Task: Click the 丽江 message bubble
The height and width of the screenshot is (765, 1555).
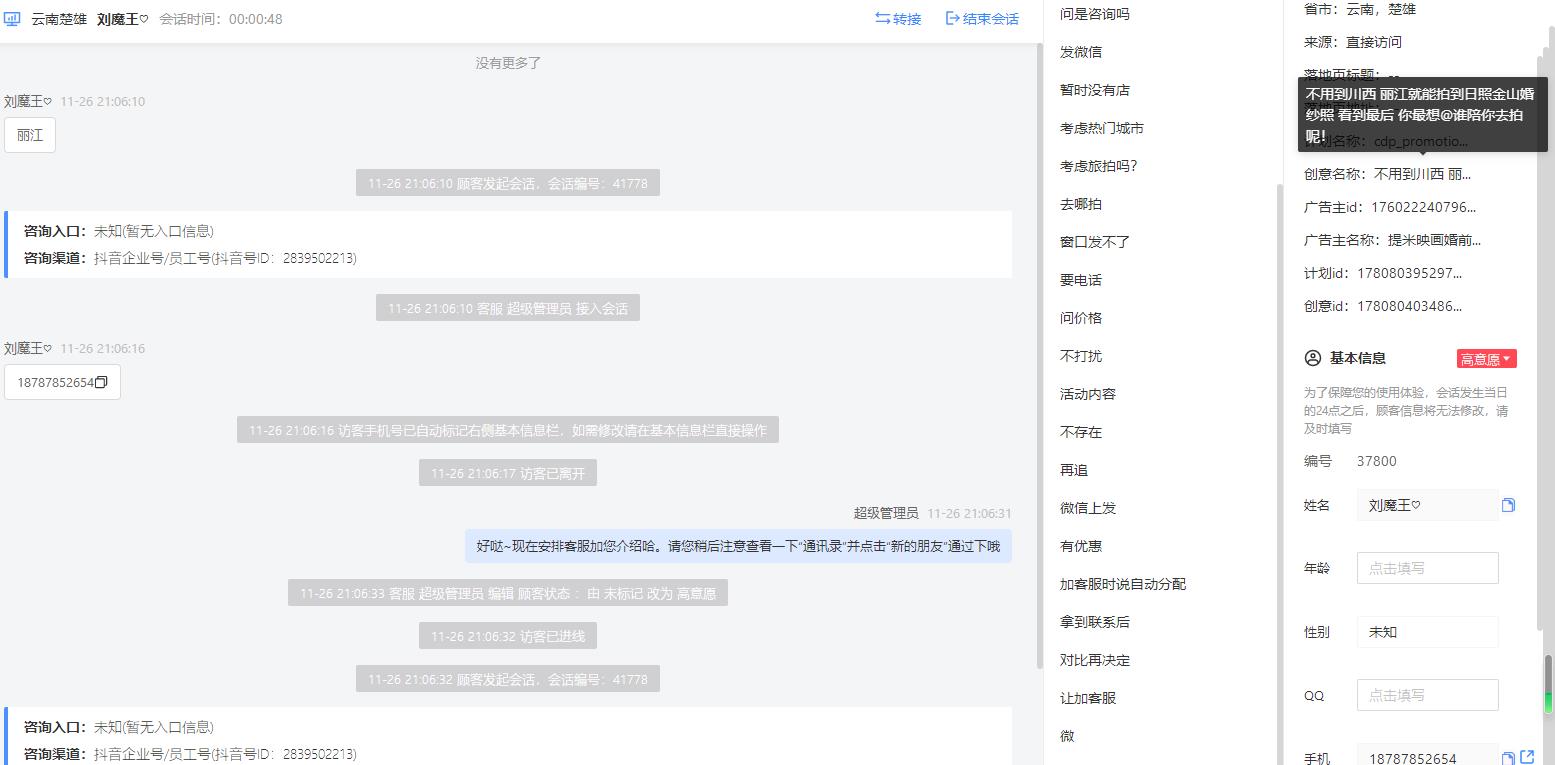Action: [30, 135]
